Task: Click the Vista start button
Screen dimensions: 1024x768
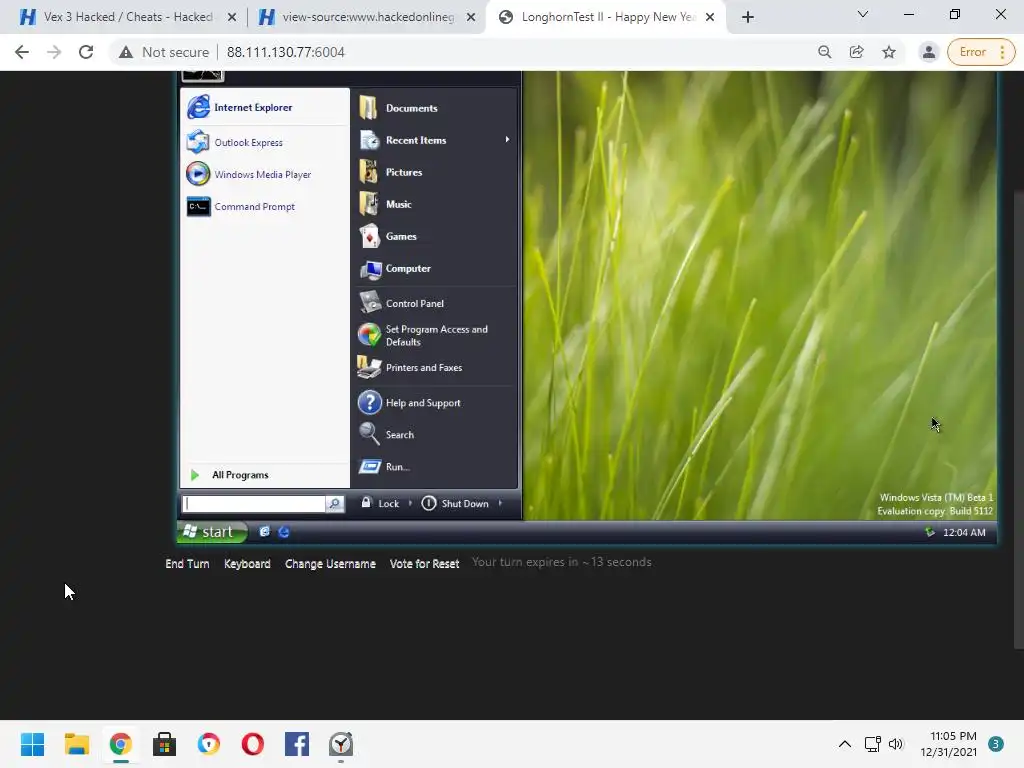Action: (213, 532)
